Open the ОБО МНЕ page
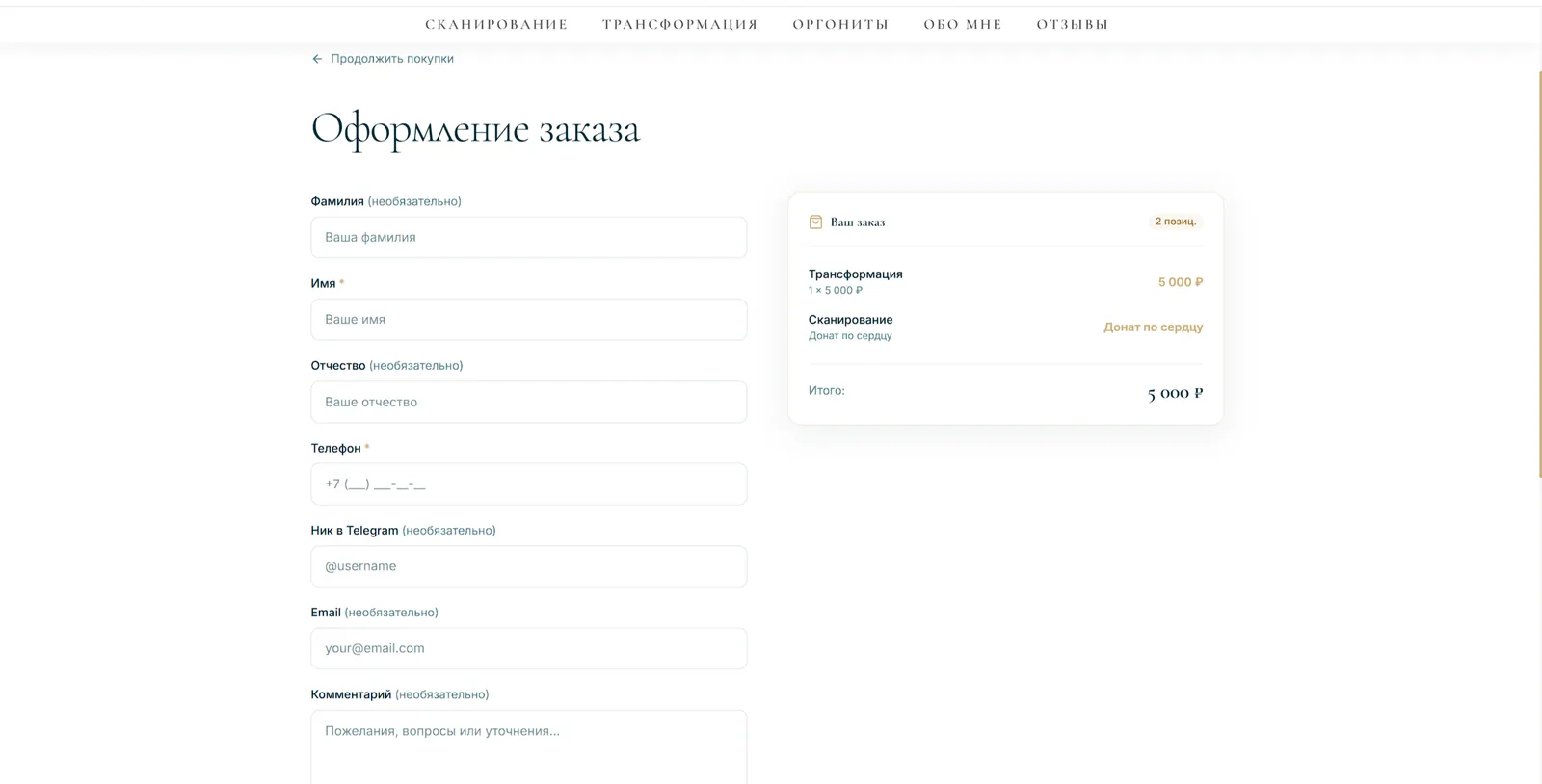The height and width of the screenshot is (784, 1542). 963,24
